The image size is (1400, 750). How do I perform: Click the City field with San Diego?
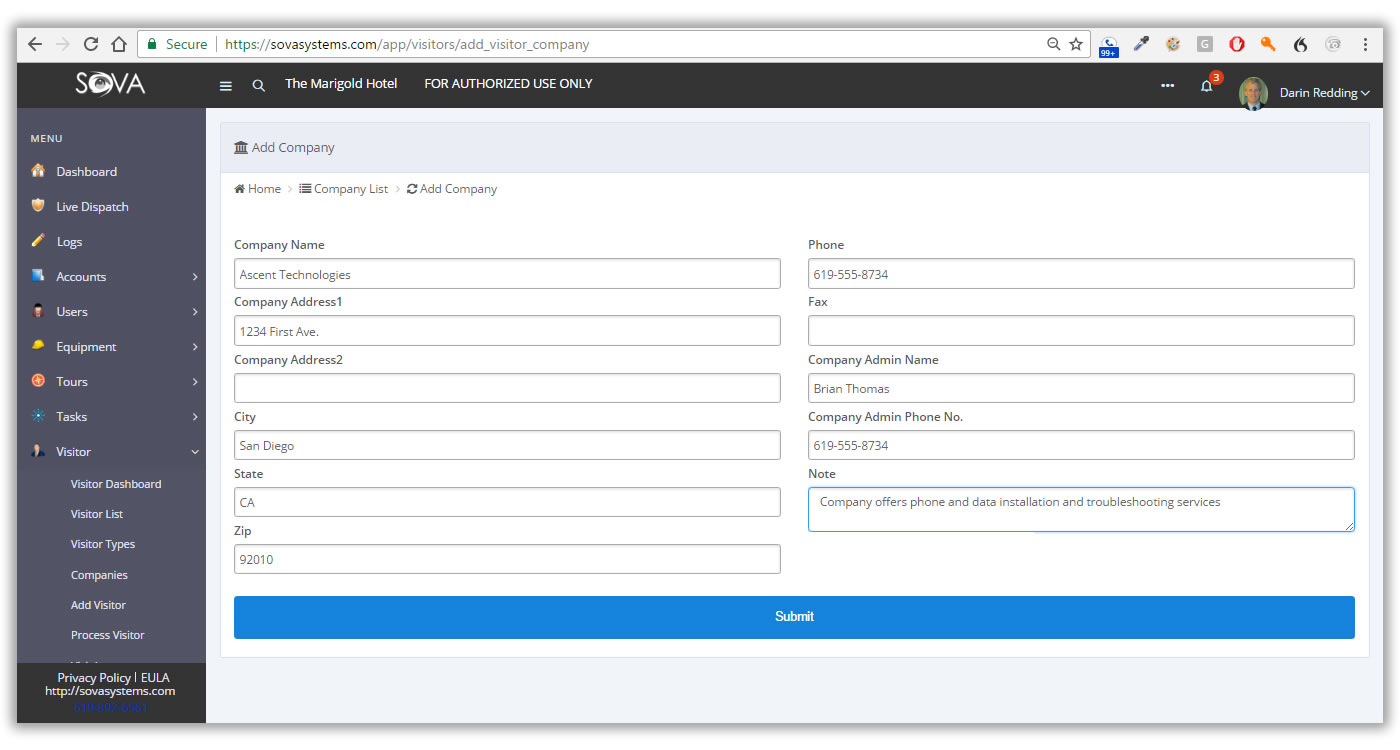507,445
